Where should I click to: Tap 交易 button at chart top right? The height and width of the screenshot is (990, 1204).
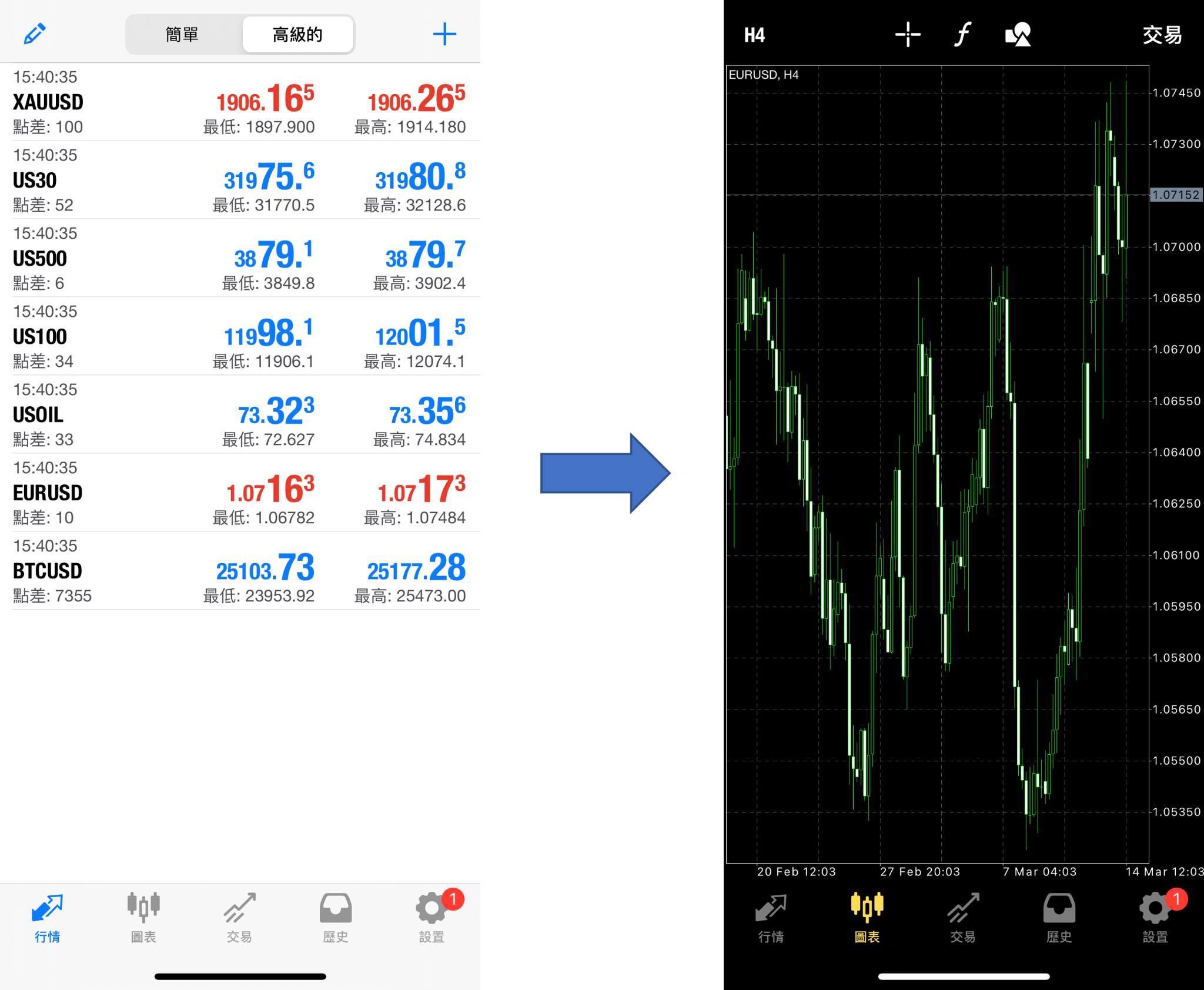point(1162,35)
